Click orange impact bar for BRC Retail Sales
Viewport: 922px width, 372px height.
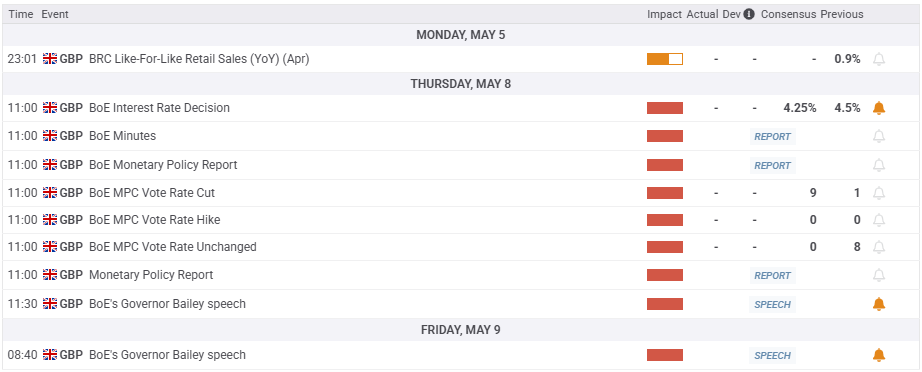(x=665, y=59)
